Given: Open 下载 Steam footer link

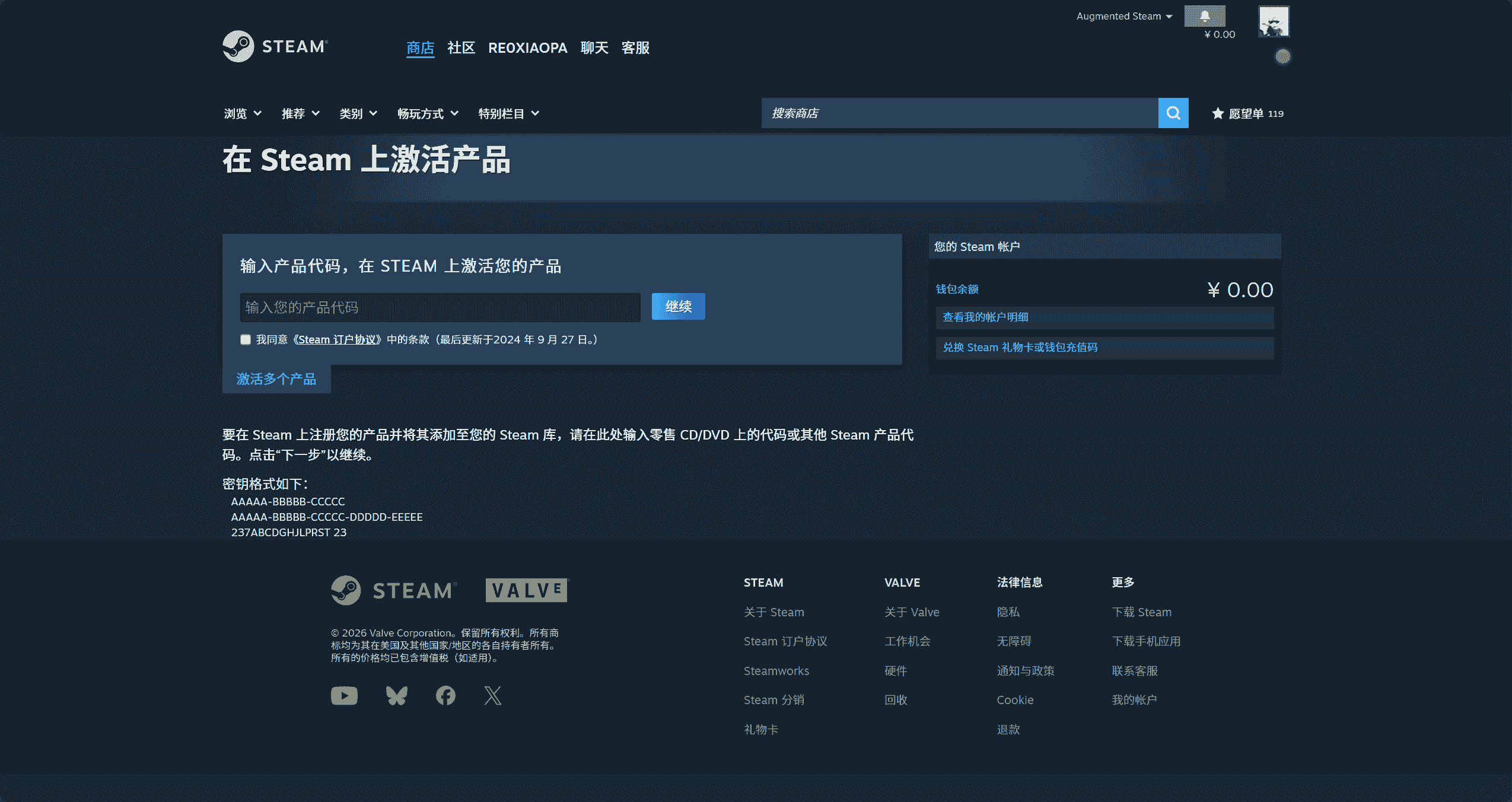Looking at the screenshot, I should [1142, 612].
